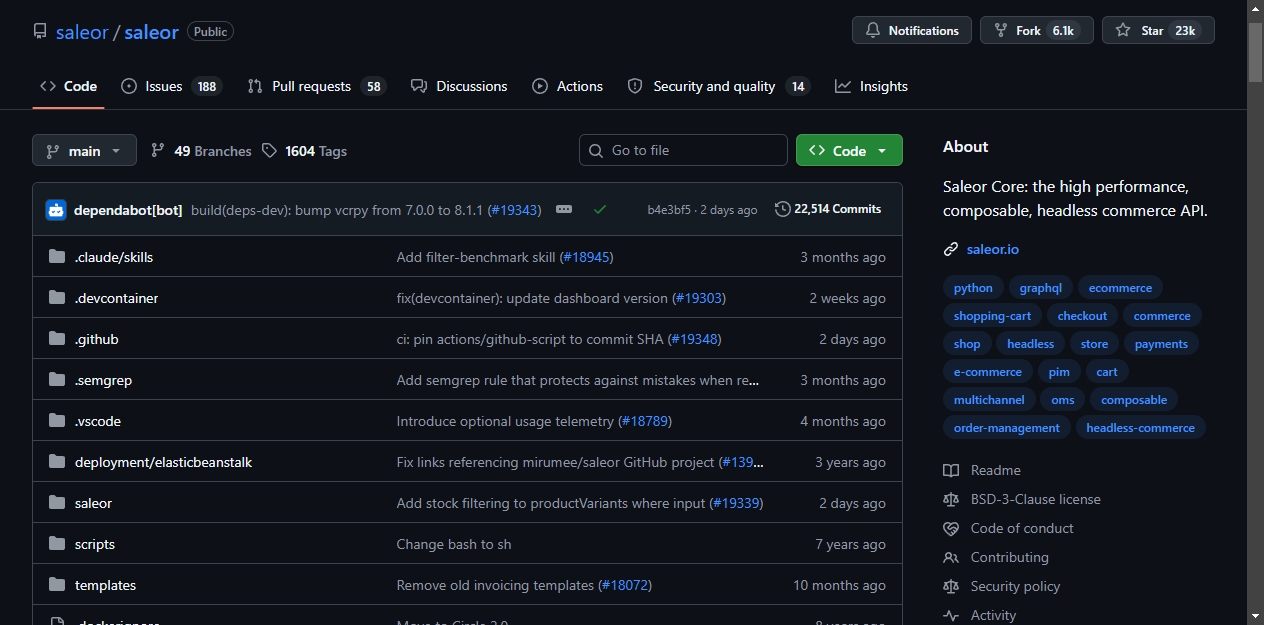
Task: Click the saleor folder icon
Action: [x=57, y=503]
